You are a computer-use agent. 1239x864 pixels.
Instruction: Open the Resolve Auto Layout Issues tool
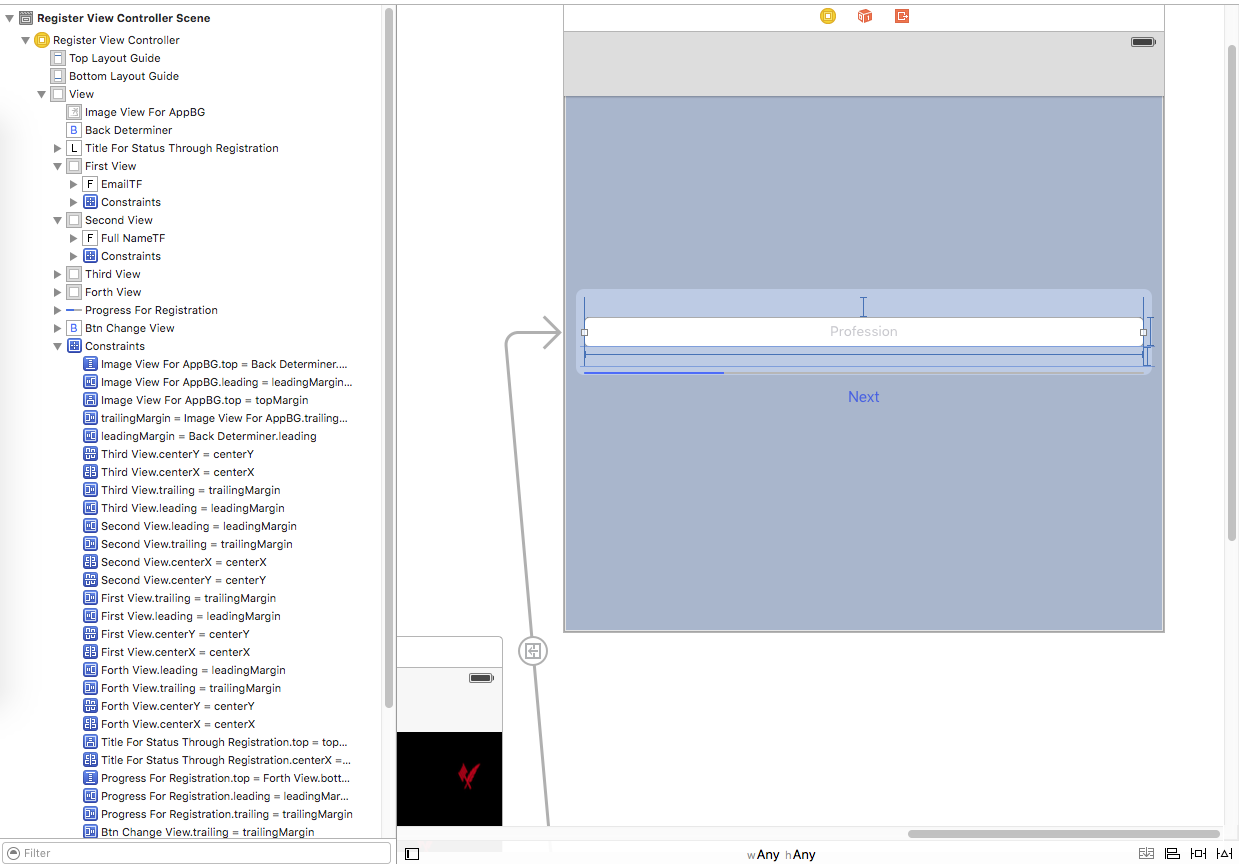[x=1225, y=854]
